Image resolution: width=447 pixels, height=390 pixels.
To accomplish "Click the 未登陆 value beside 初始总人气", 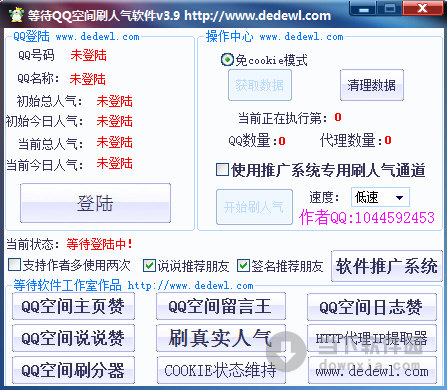I will click(x=115, y=101).
